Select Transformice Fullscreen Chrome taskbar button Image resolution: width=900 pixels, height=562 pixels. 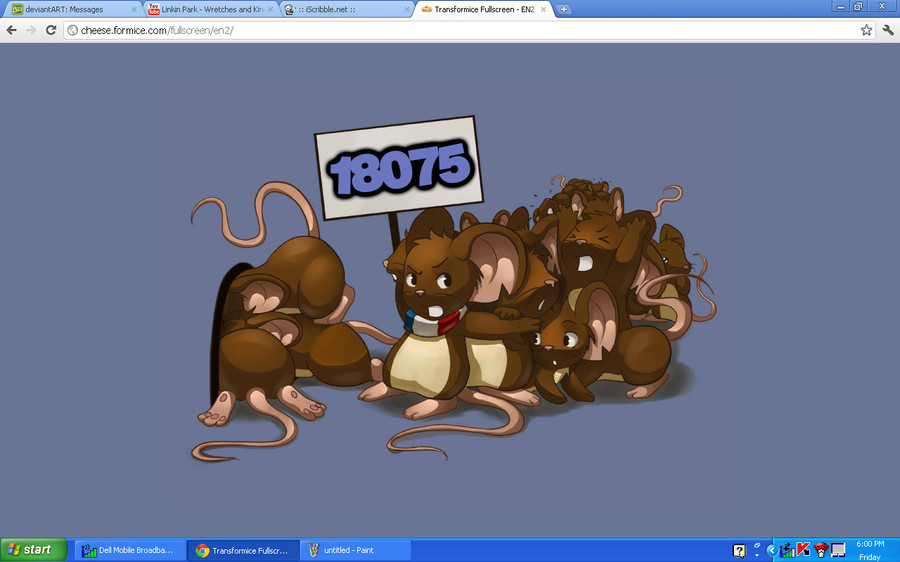click(x=243, y=551)
